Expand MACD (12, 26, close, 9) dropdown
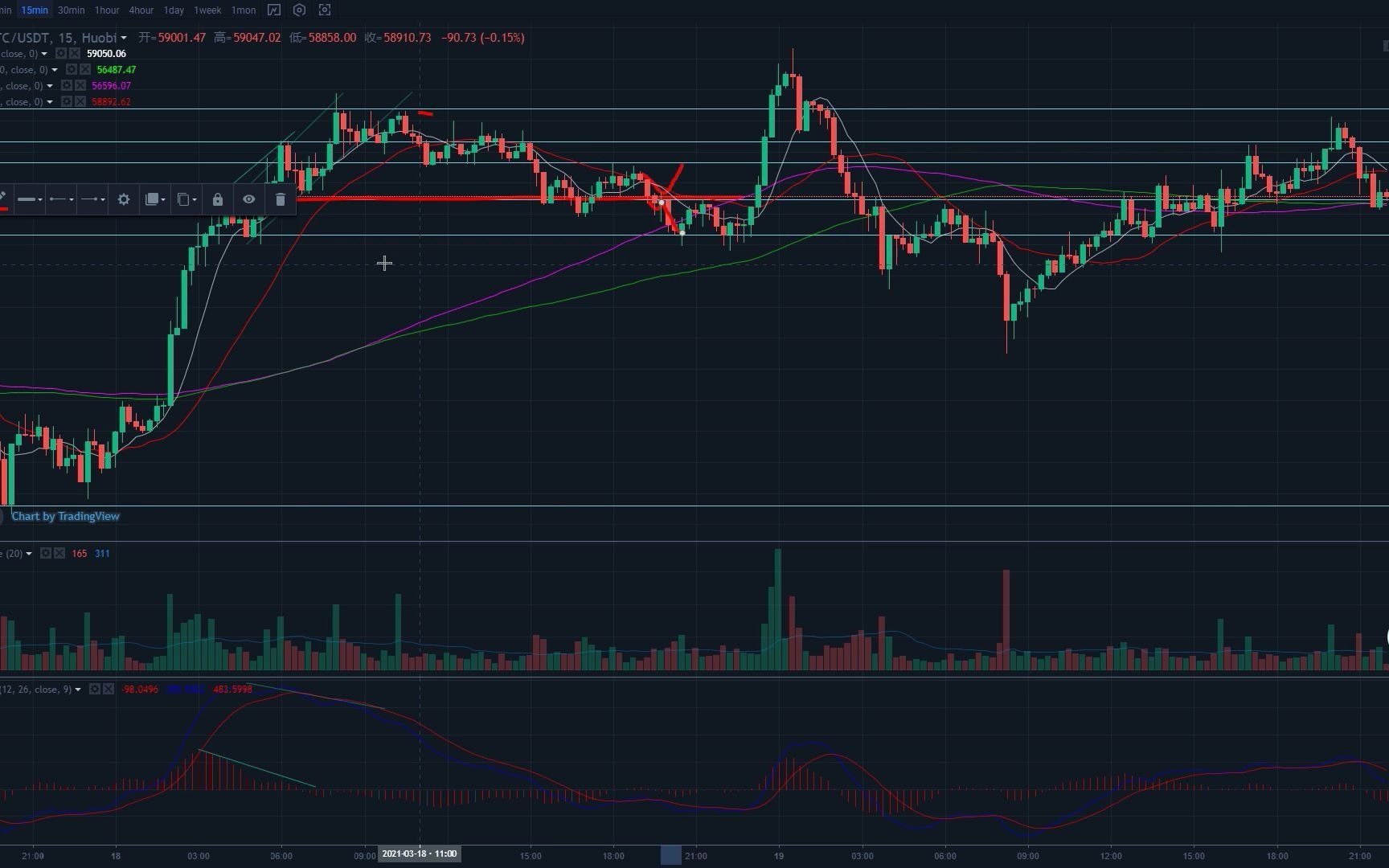1389x868 pixels. [78, 690]
